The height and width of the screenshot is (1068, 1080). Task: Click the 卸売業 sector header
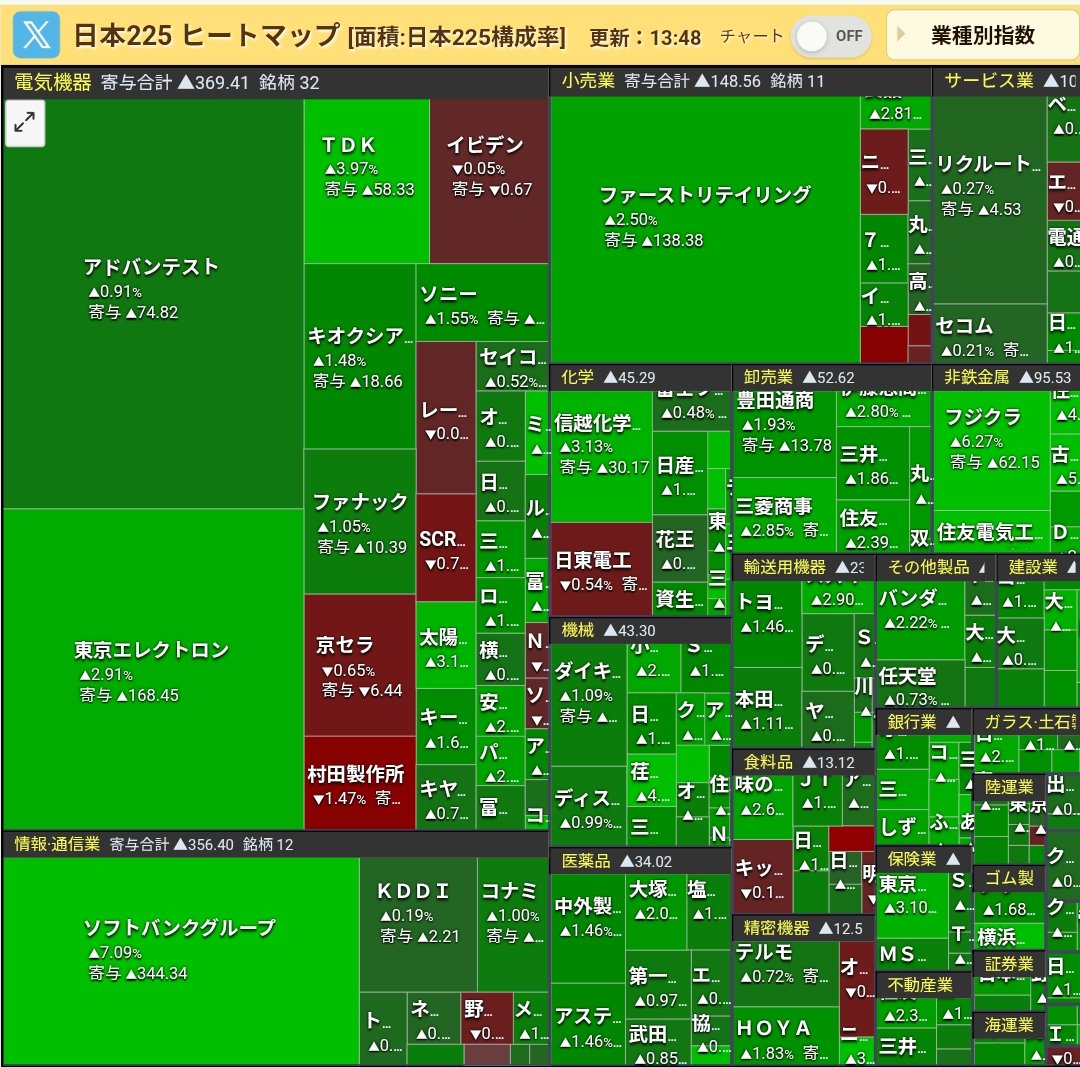coord(831,377)
